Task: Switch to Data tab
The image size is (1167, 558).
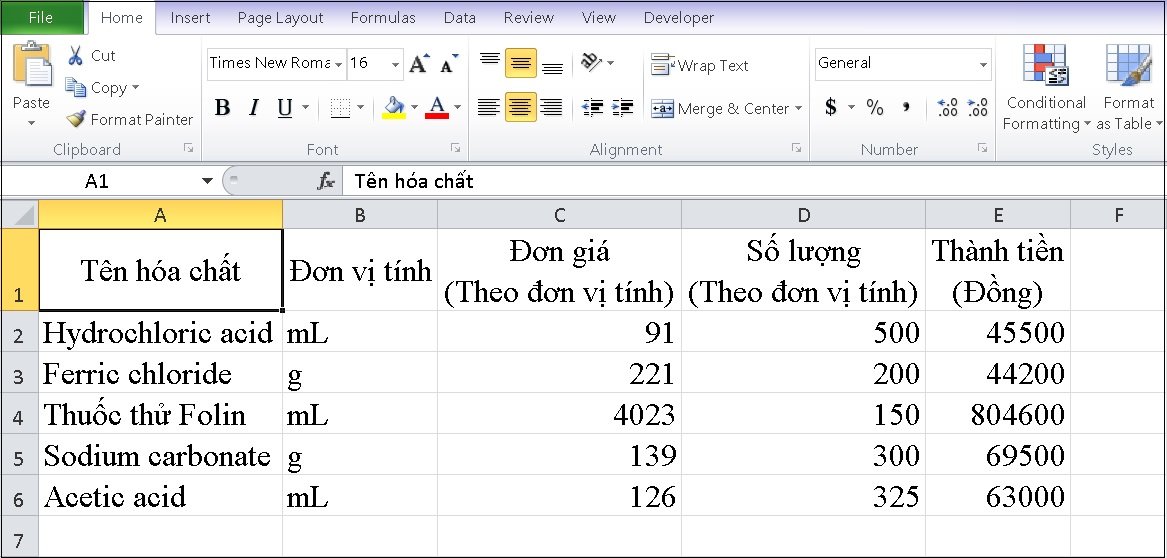Action: [460, 18]
